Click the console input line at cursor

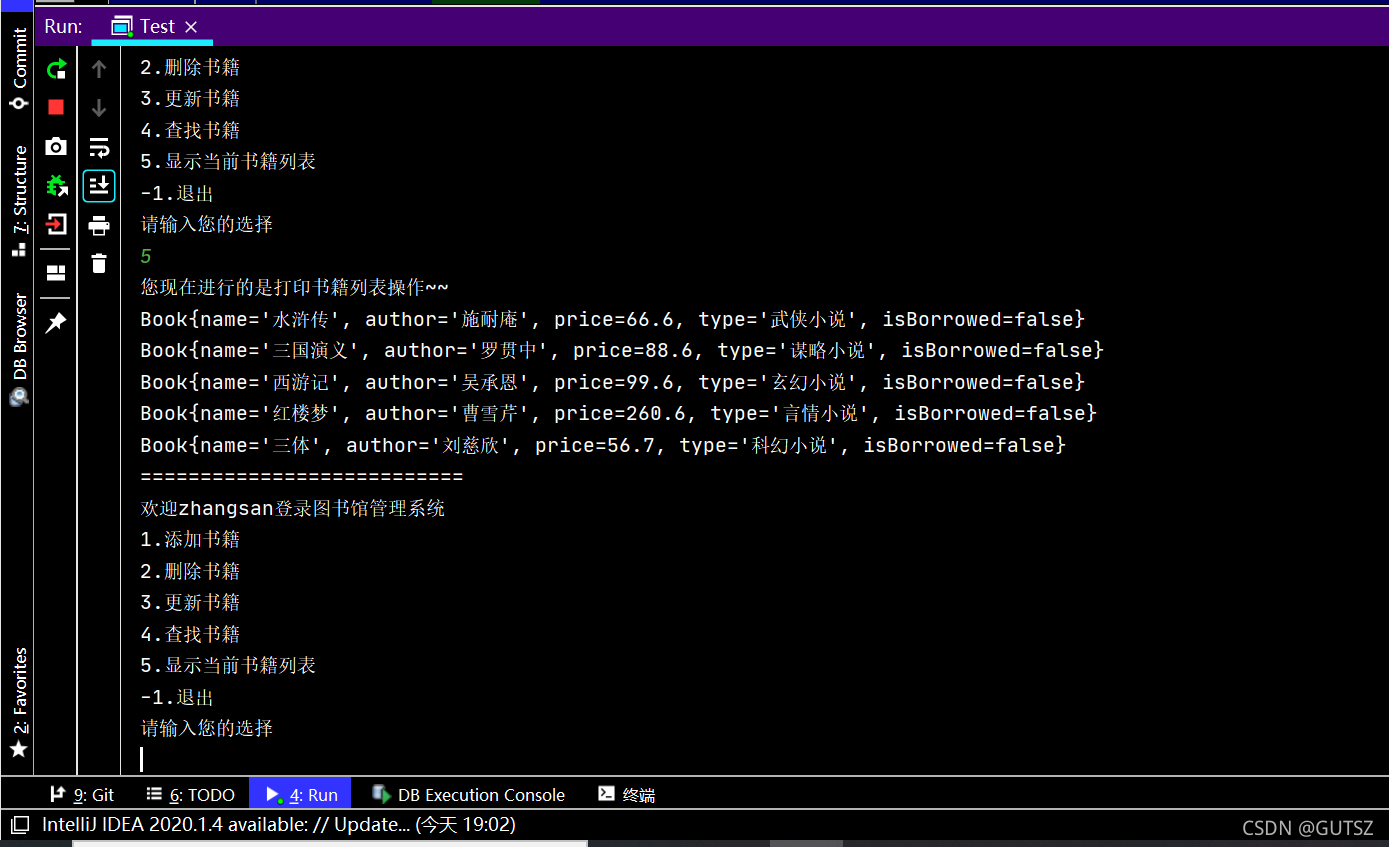pyautogui.click(x=142, y=759)
